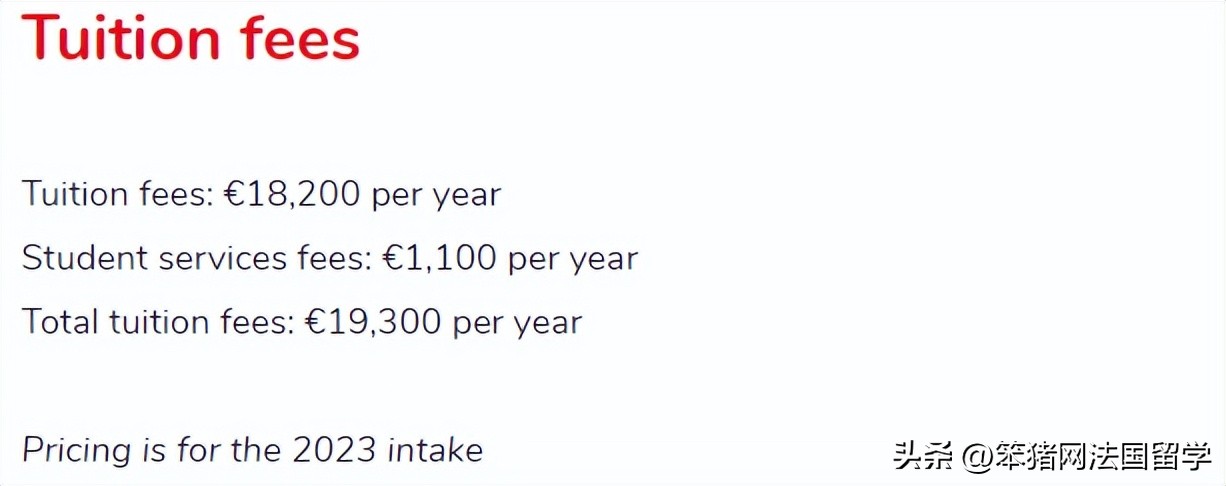Click the word "Total" in the third line
Image resolution: width=1226 pixels, height=486 pixels.
click(x=60, y=322)
